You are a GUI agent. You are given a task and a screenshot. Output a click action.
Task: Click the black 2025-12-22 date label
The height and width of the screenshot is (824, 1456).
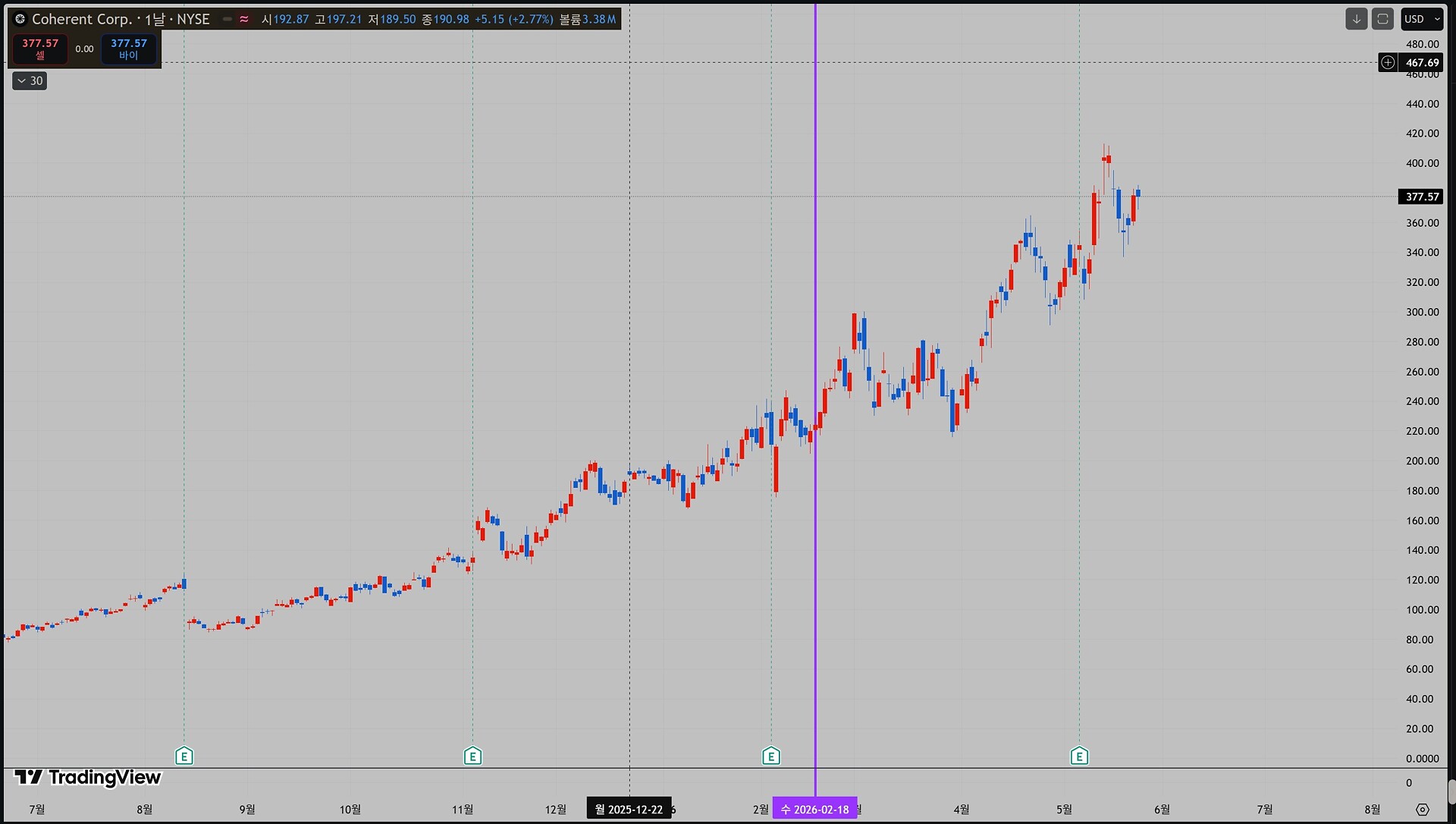629,810
